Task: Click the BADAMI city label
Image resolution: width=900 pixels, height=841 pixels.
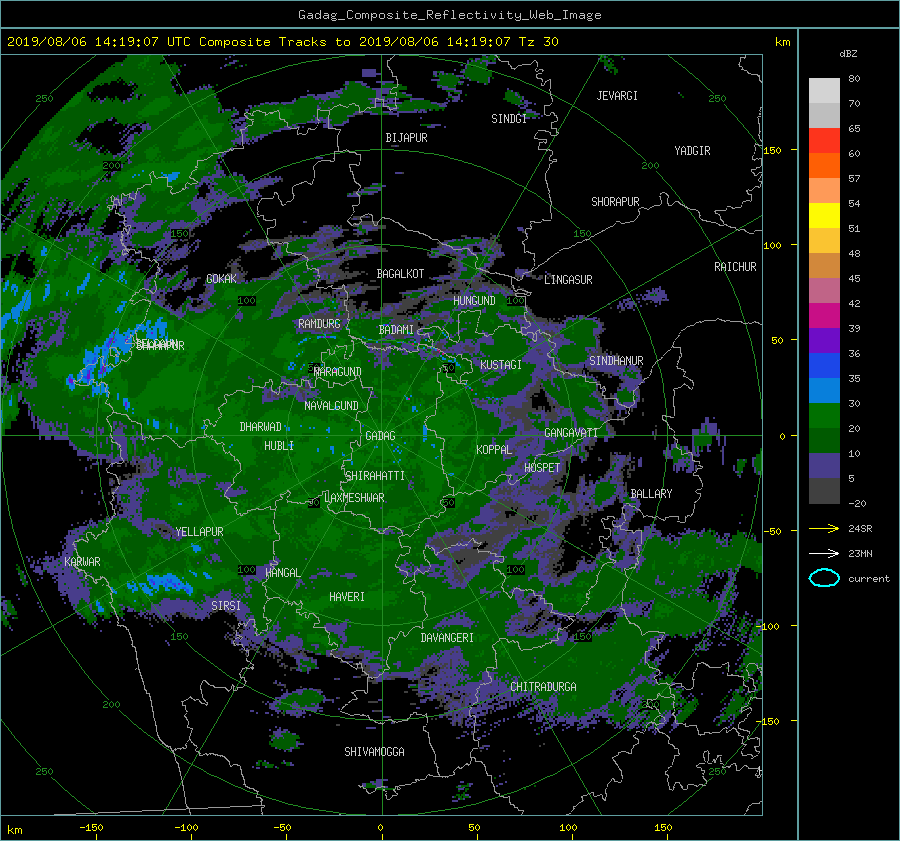Action: [396, 330]
